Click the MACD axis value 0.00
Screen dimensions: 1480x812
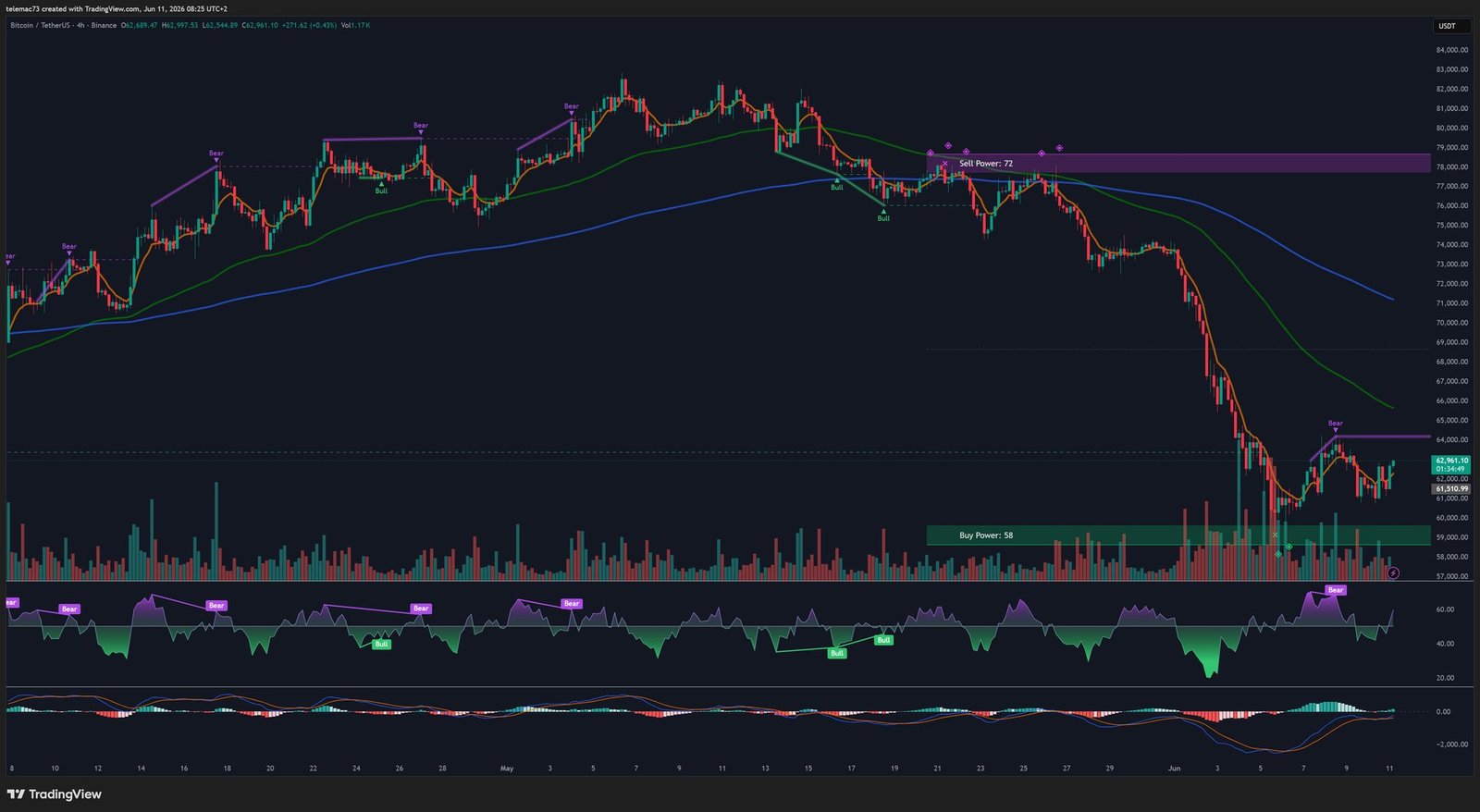tap(1443, 712)
